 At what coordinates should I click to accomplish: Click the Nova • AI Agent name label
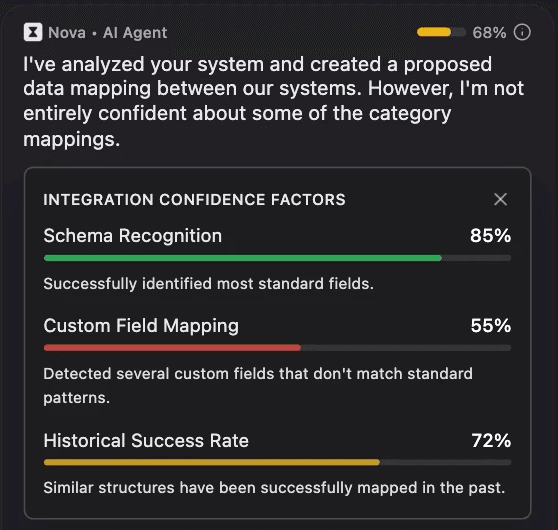pos(107,33)
